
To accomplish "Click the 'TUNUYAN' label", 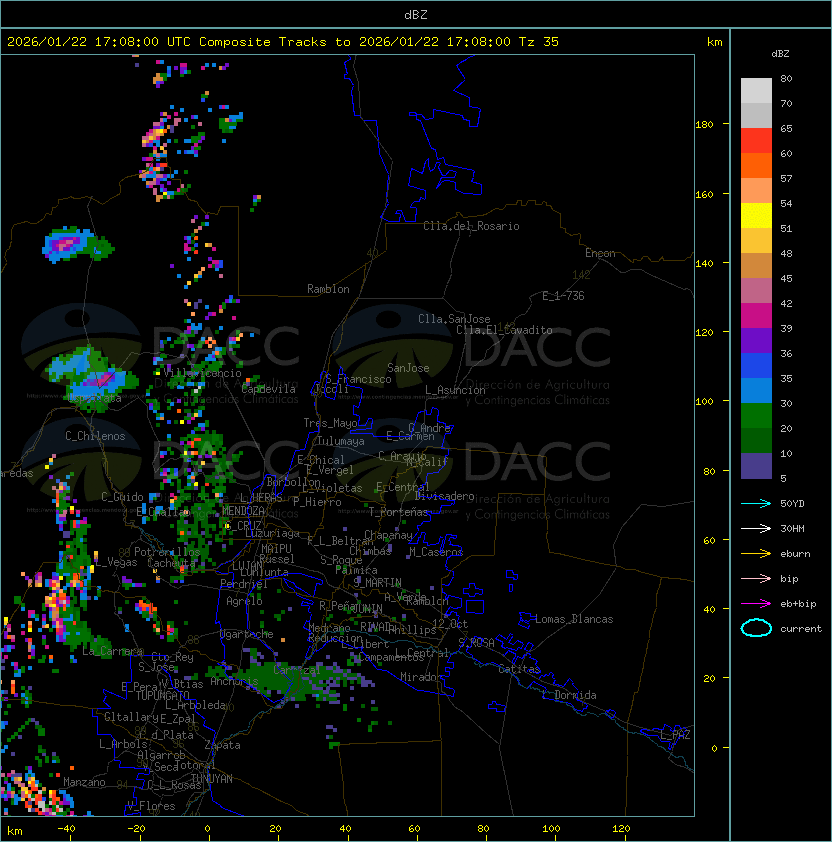I will (x=212, y=779).
